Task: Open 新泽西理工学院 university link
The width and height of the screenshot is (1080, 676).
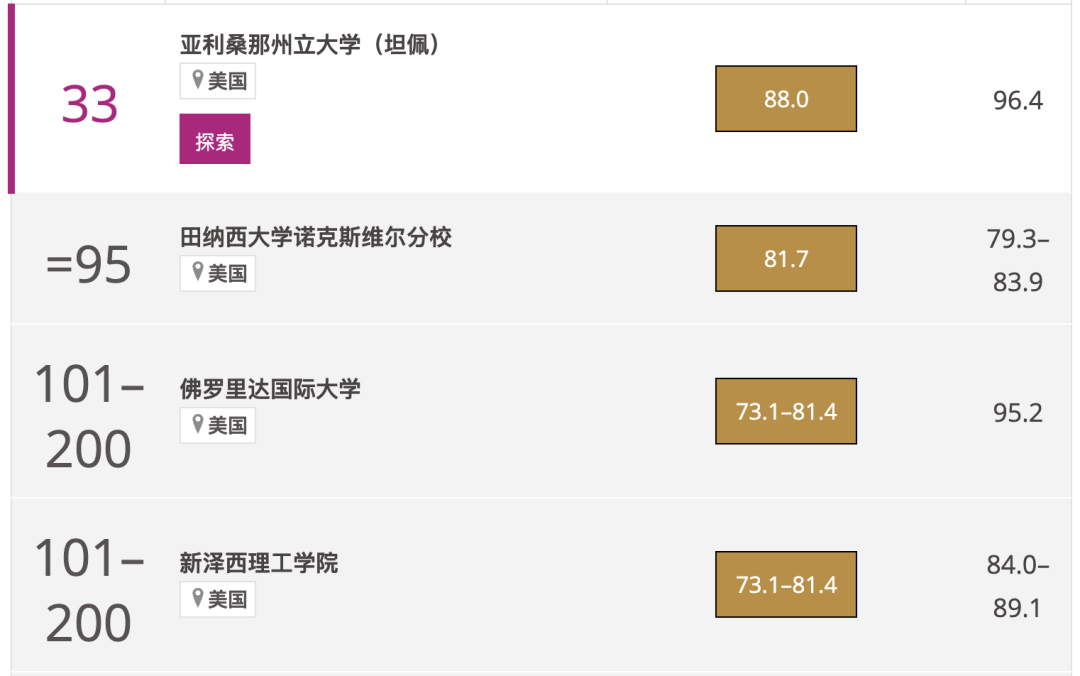Action: click(x=259, y=563)
